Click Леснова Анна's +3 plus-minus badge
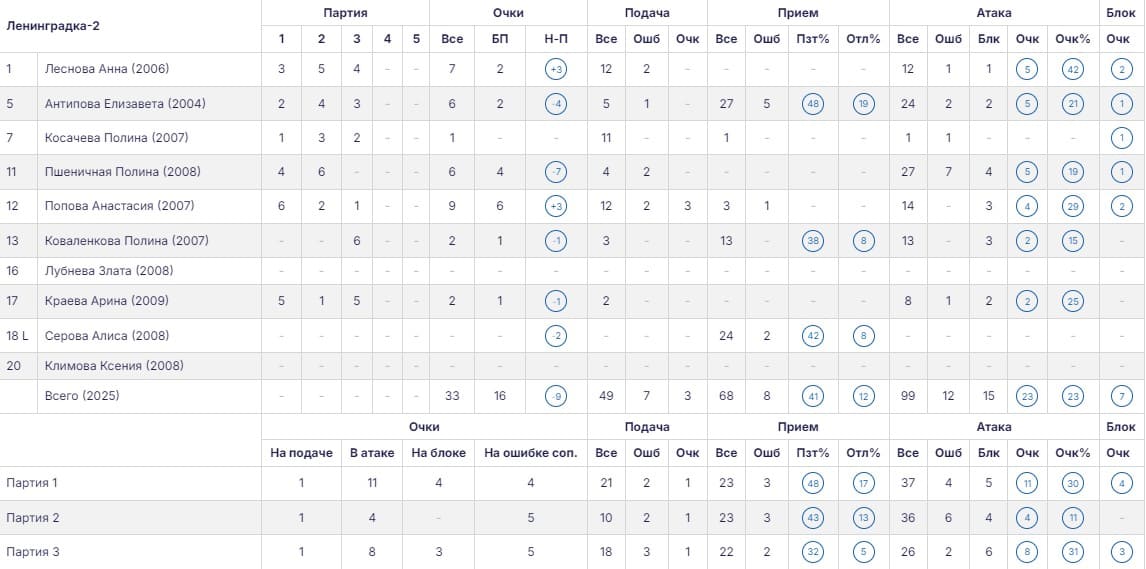 pos(556,69)
